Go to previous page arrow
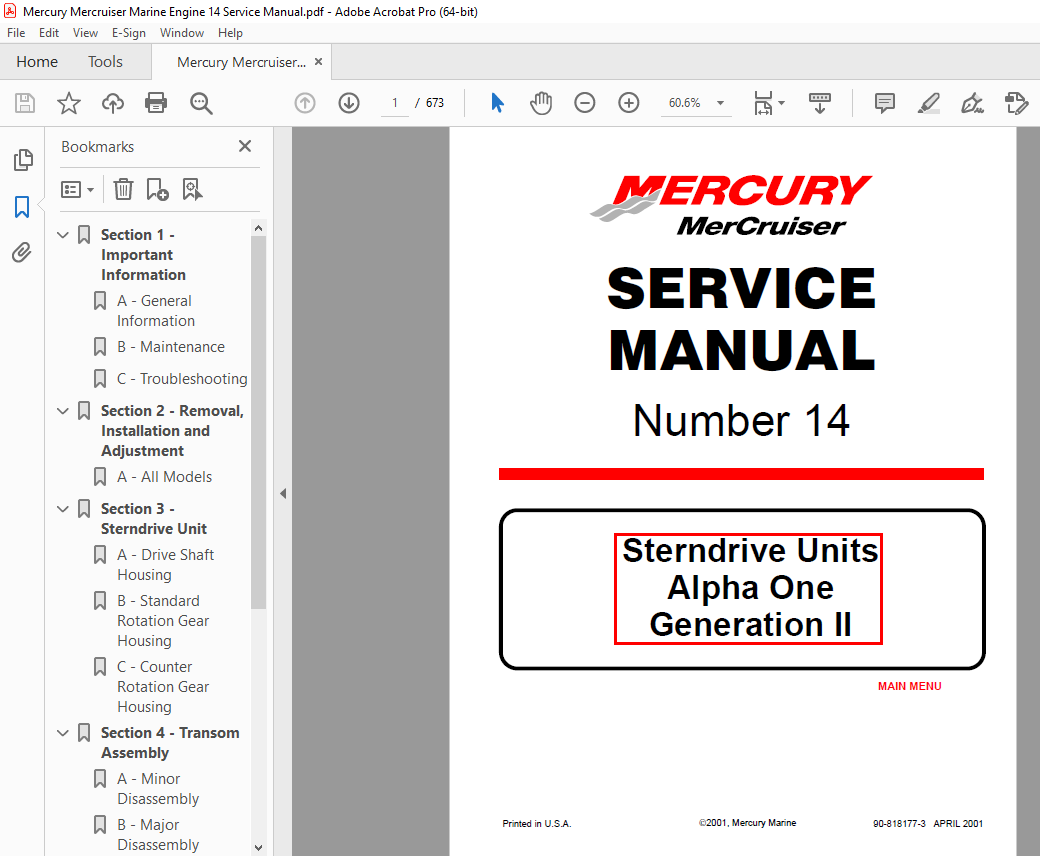This screenshot has height=856, width=1040. tap(305, 103)
